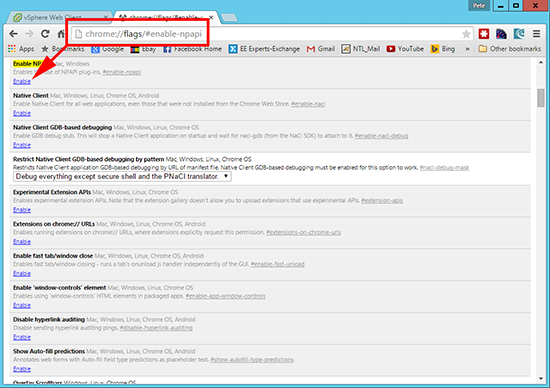
Task: Close the chrome://flags tab
Action: [x=211, y=17]
